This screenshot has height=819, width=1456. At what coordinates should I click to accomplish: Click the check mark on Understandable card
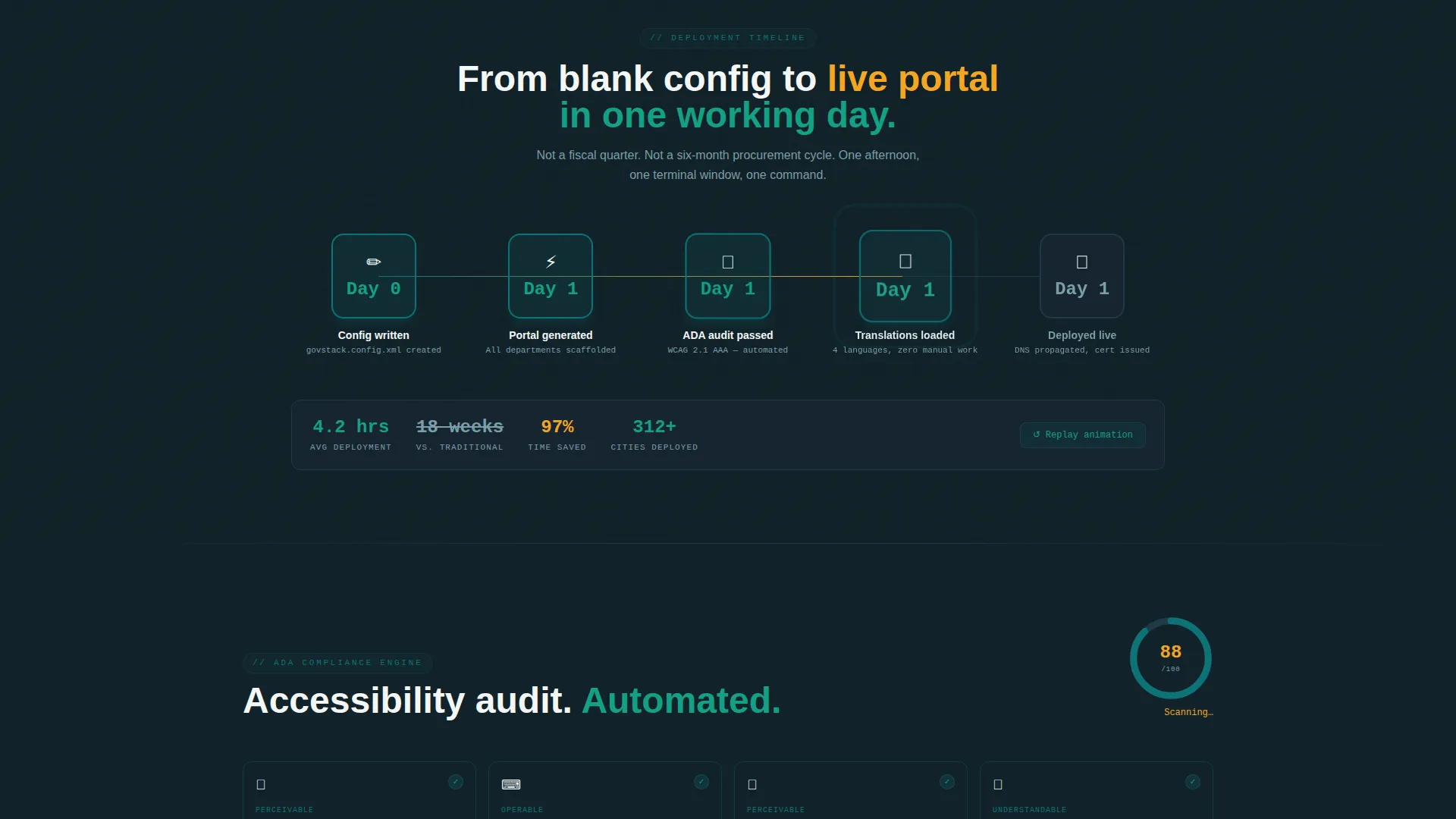(1193, 782)
